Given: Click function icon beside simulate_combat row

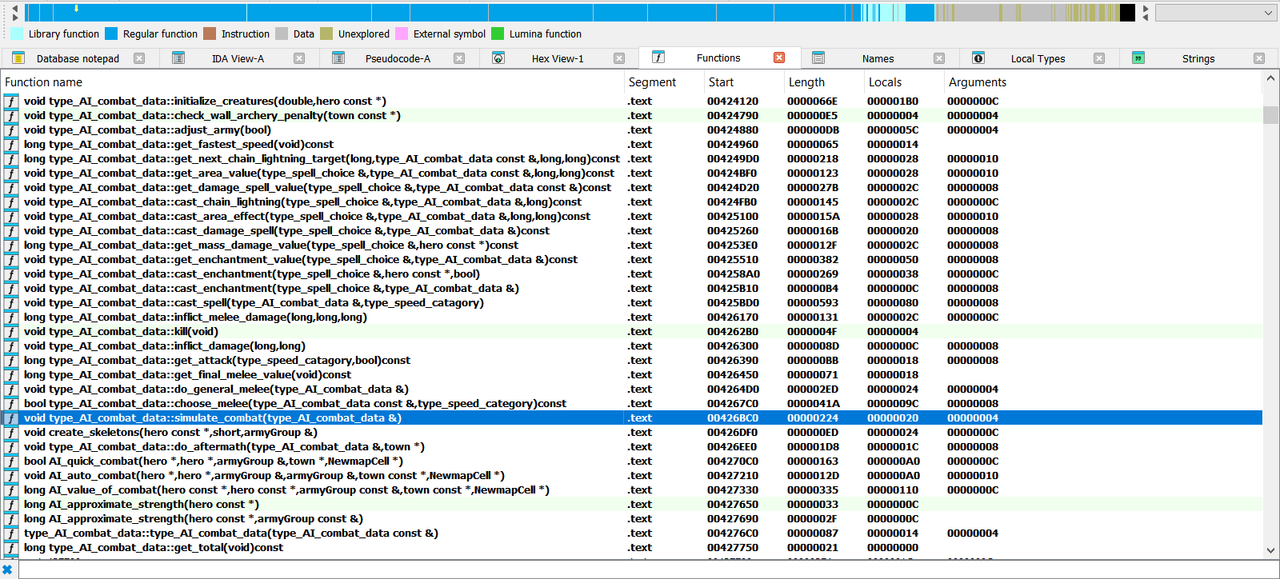Looking at the screenshot, I should pyautogui.click(x=11, y=418).
